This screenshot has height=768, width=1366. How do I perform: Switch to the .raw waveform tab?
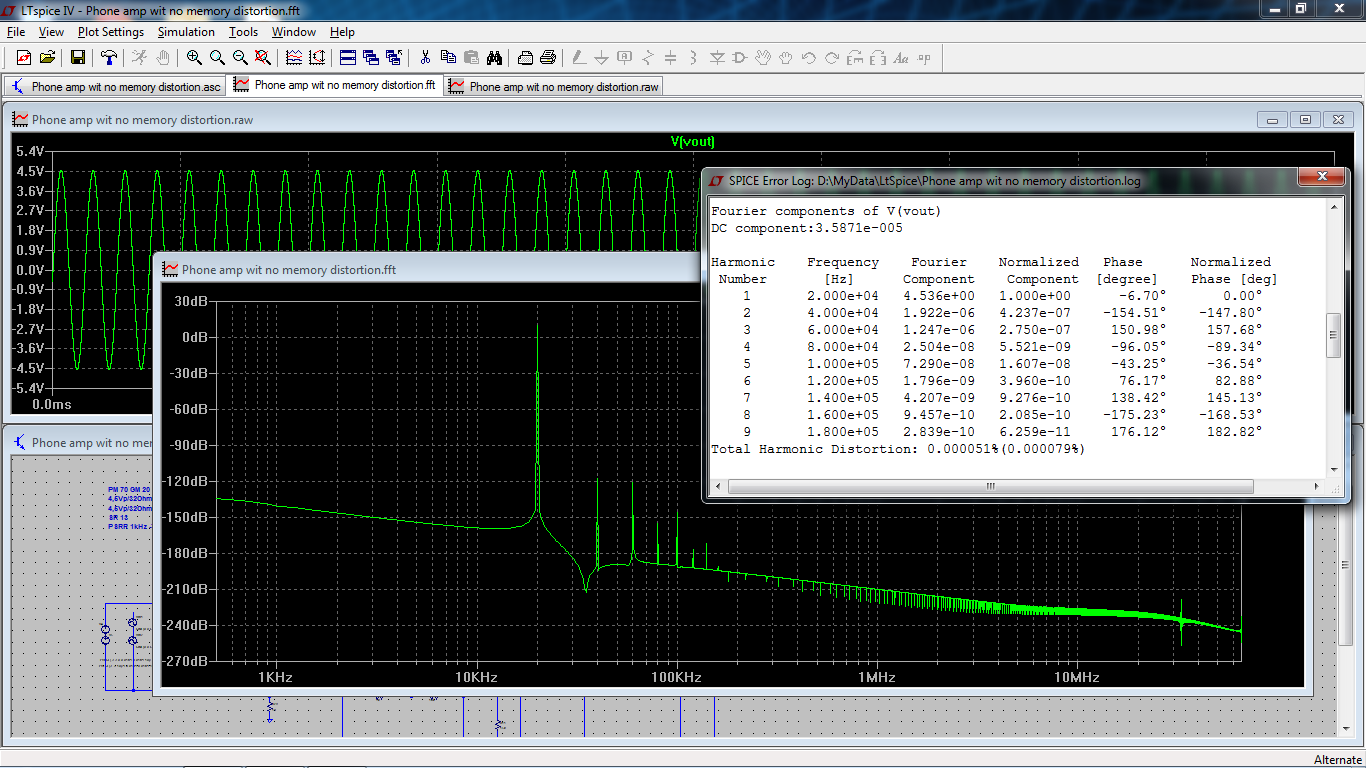(554, 86)
